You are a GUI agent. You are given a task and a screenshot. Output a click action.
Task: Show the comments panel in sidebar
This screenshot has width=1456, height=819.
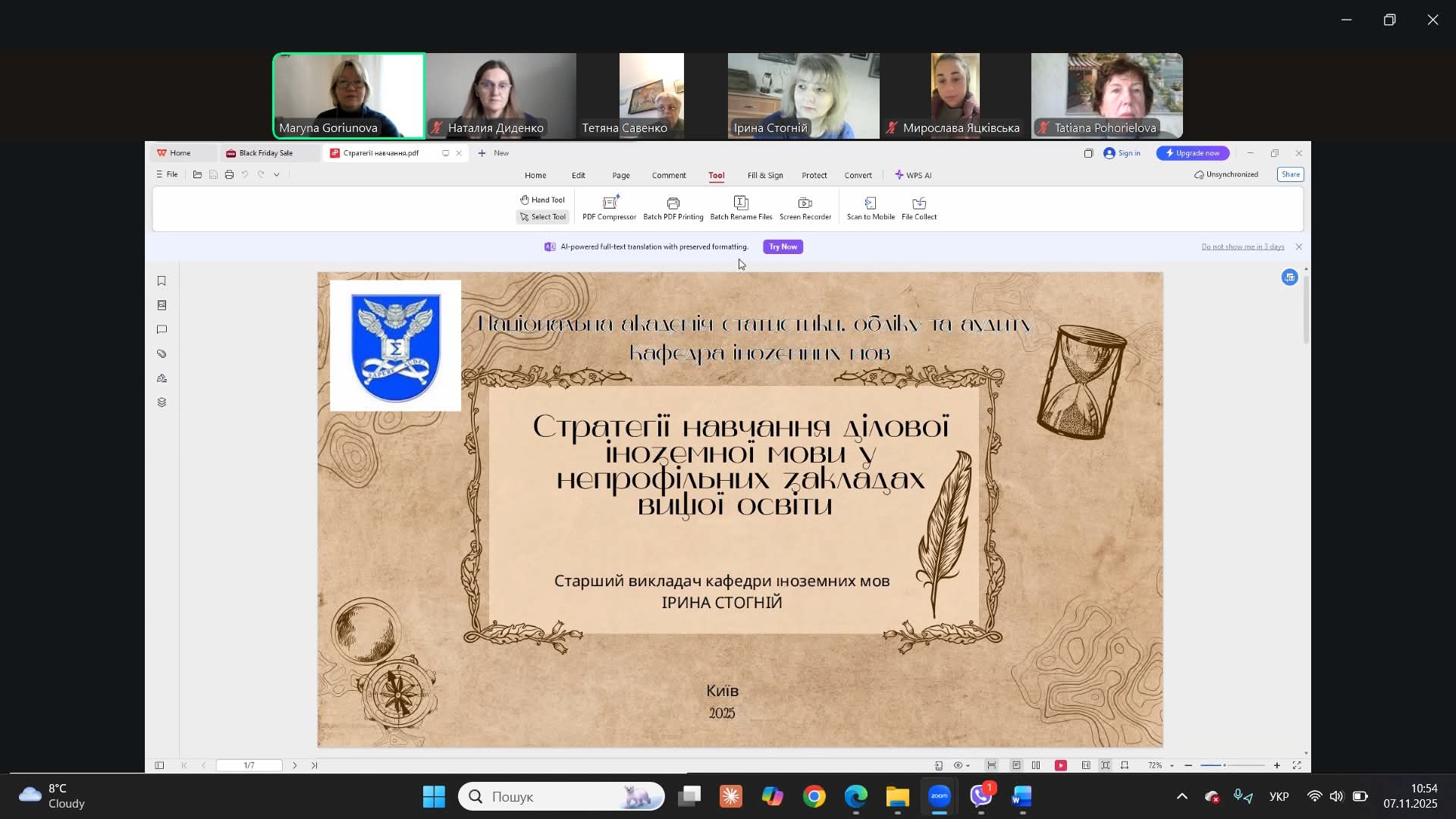click(x=162, y=330)
